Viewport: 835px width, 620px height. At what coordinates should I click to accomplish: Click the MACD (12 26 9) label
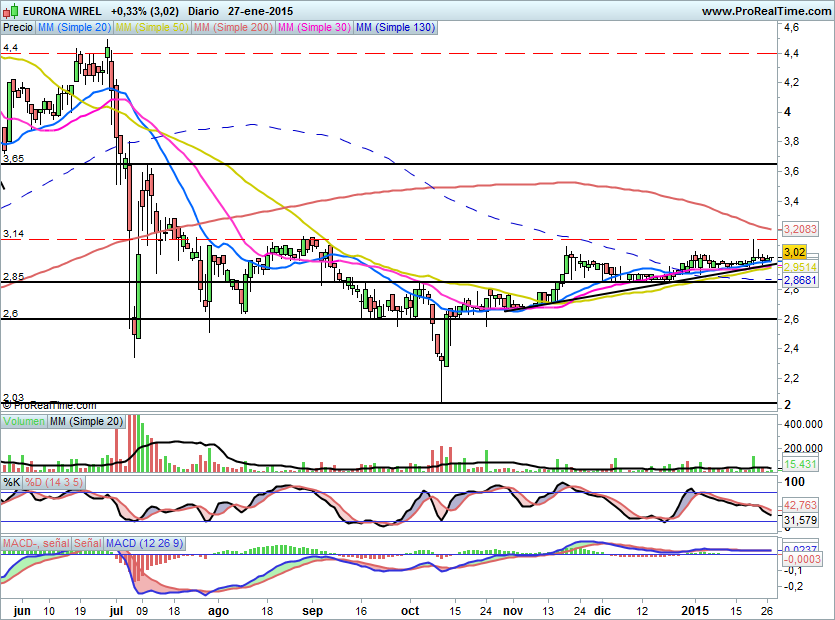[x=145, y=543]
